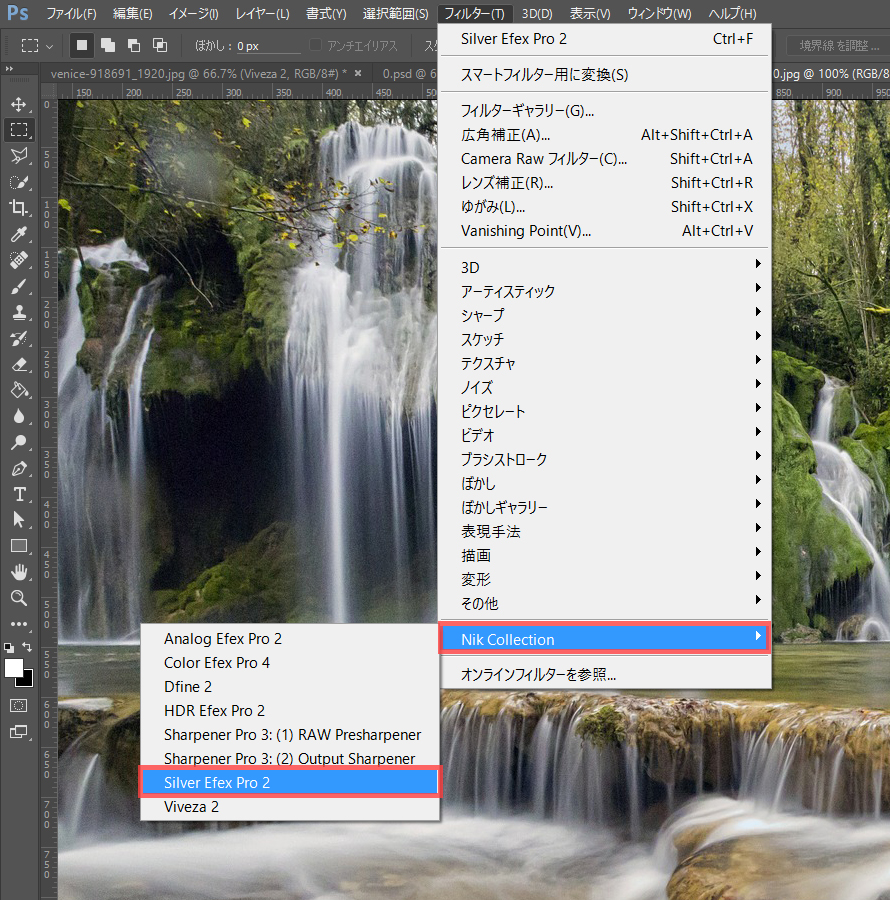Click the ぼかし feather value field
890x900 pixels.
[269, 46]
